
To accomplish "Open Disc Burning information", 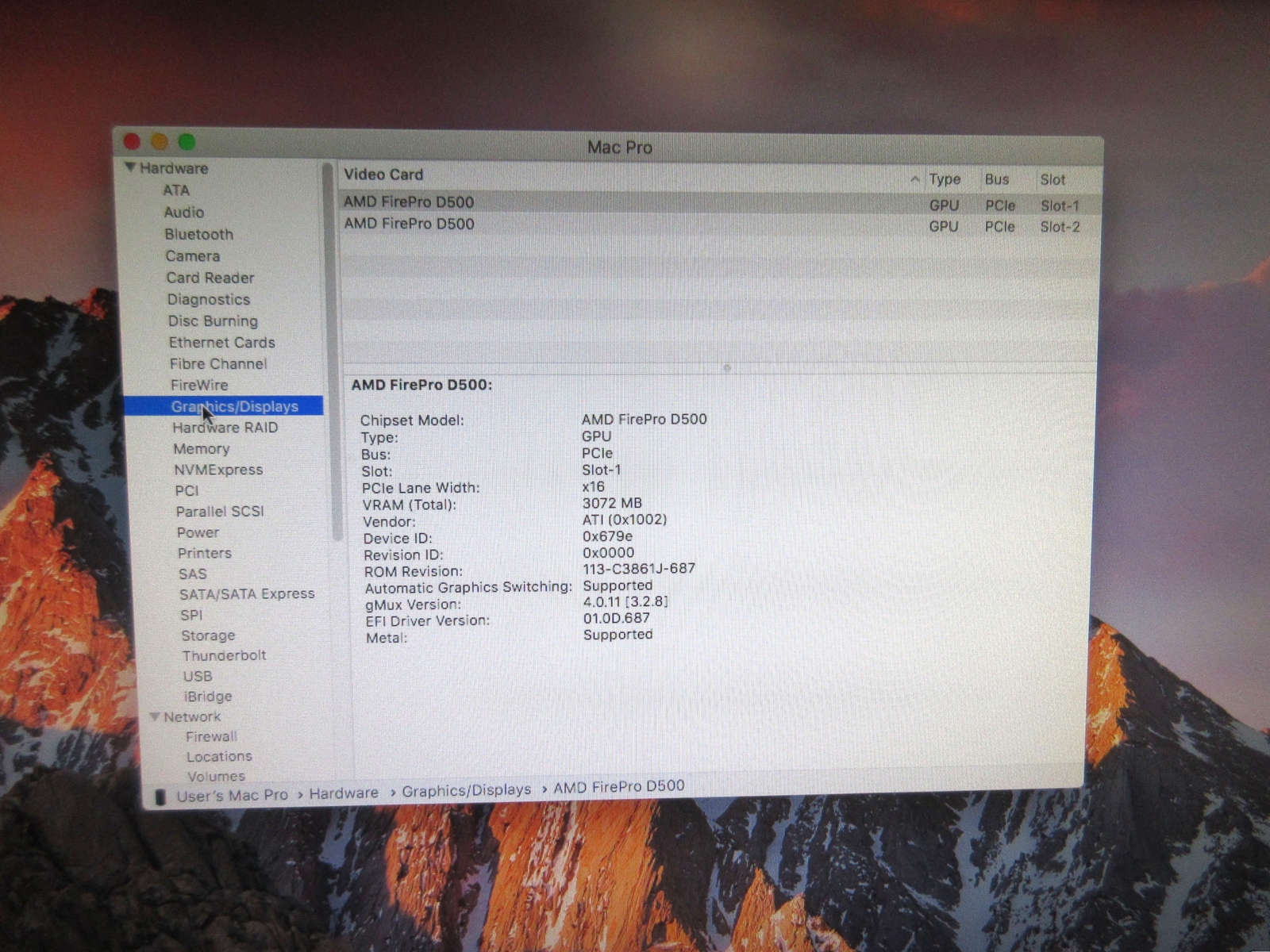I will [x=213, y=321].
